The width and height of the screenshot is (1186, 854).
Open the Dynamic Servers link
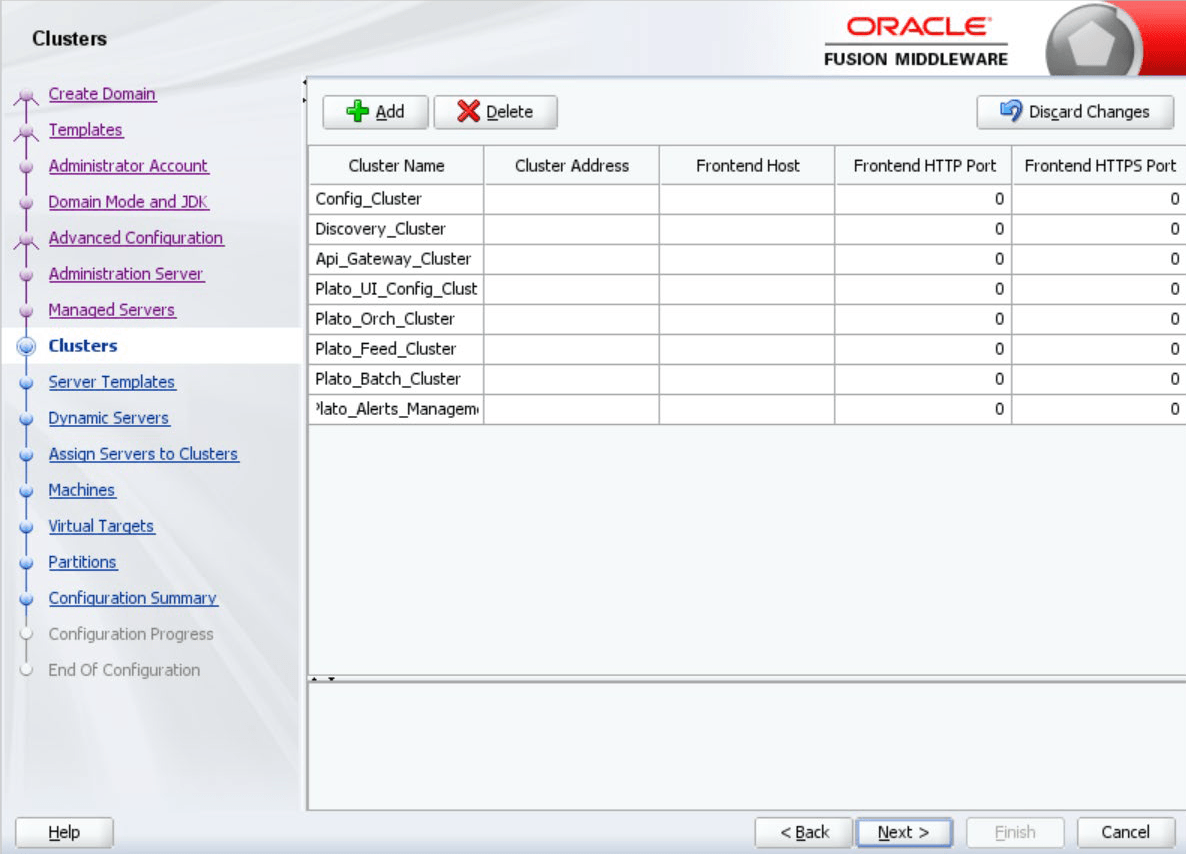(x=108, y=418)
